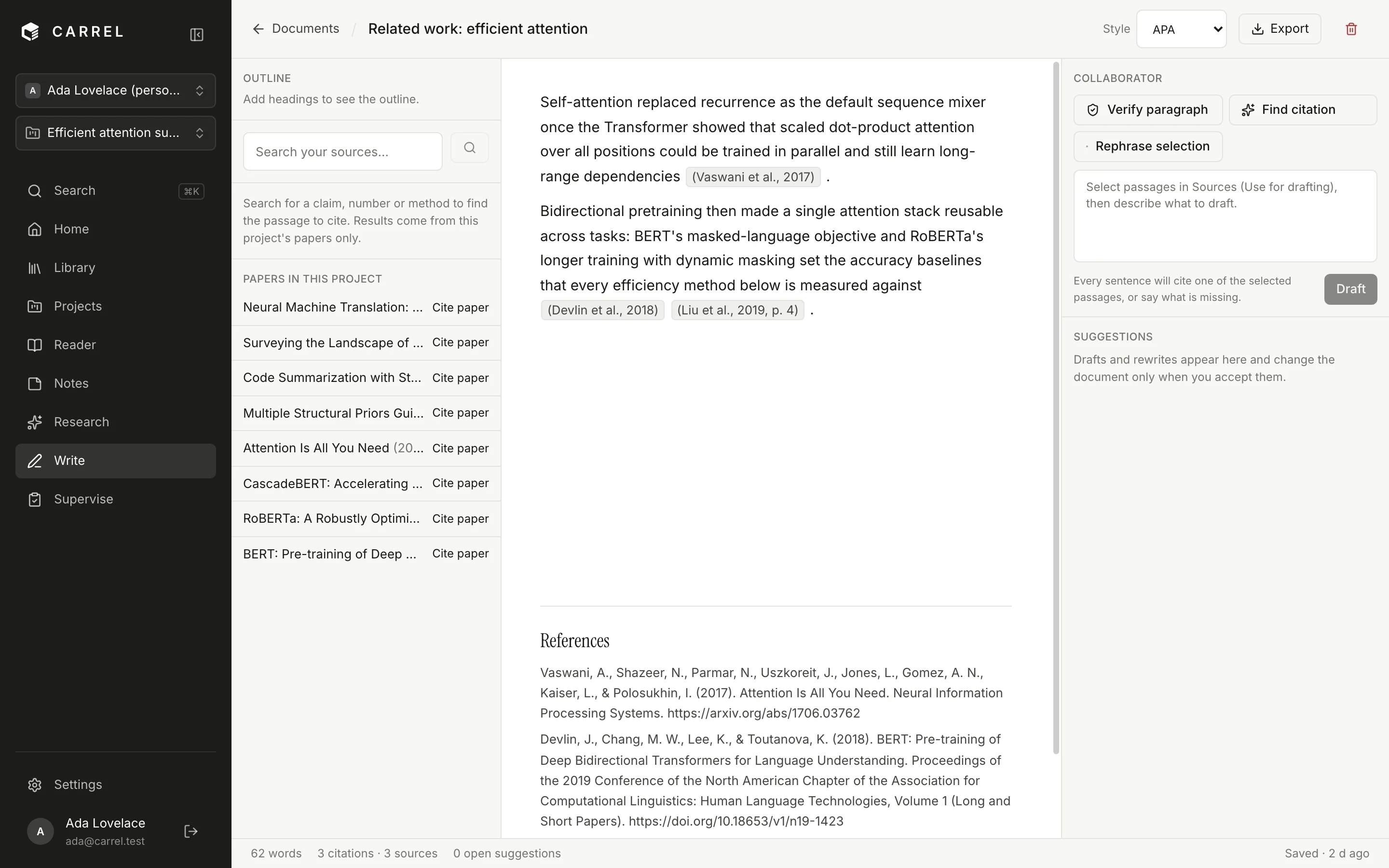This screenshot has width=1389, height=868.
Task: Click the Liu et al., 2019 citation chip
Action: click(737, 310)
